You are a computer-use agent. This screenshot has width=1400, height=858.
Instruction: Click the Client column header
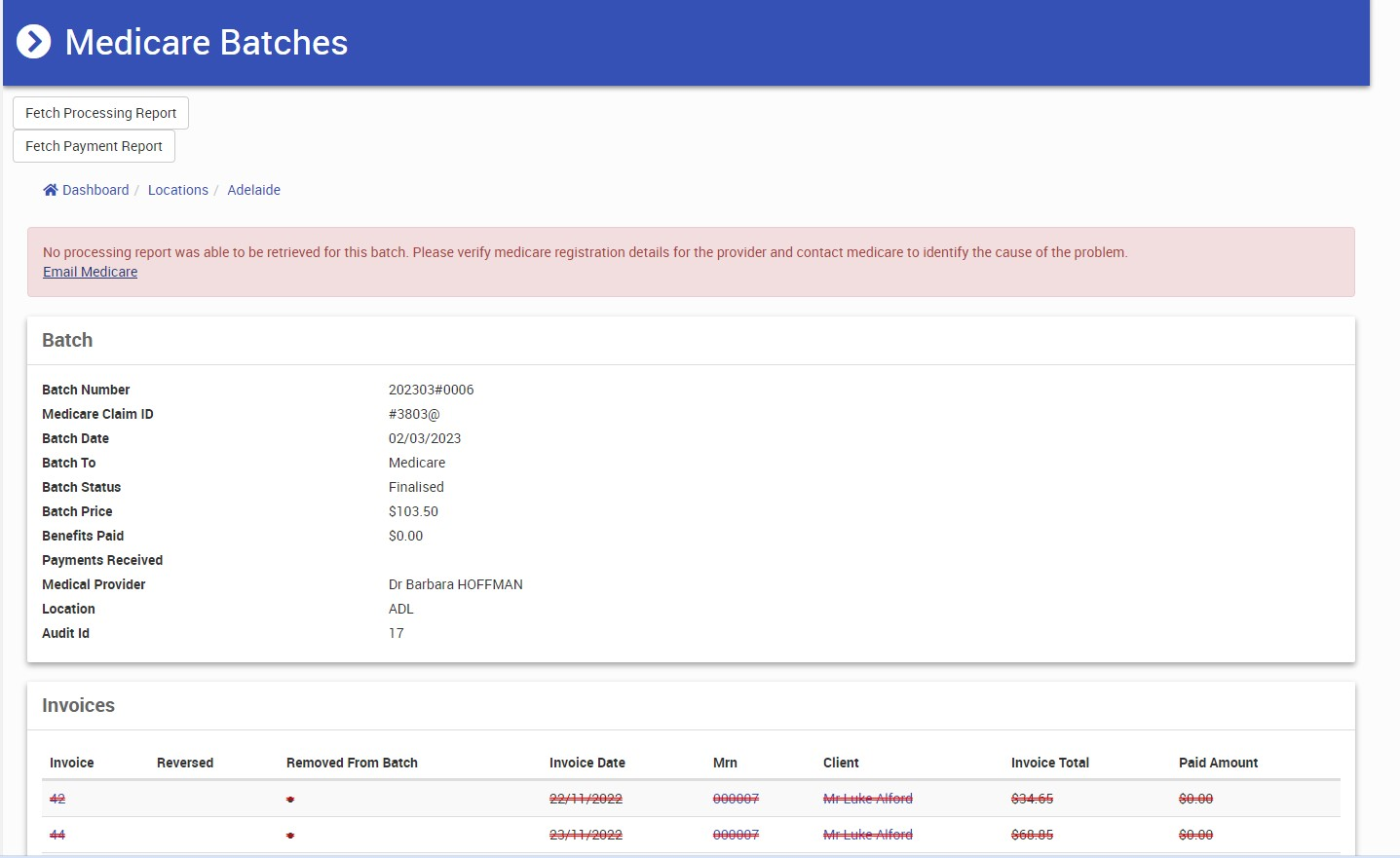point(841,763)
